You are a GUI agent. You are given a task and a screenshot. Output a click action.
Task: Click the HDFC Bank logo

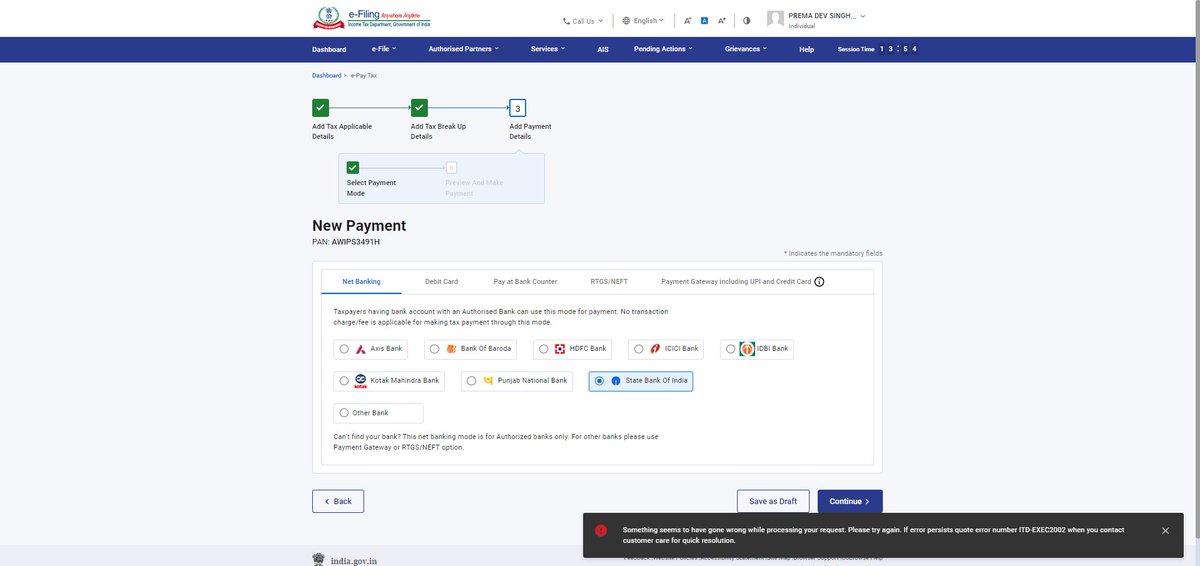(560, 349)
